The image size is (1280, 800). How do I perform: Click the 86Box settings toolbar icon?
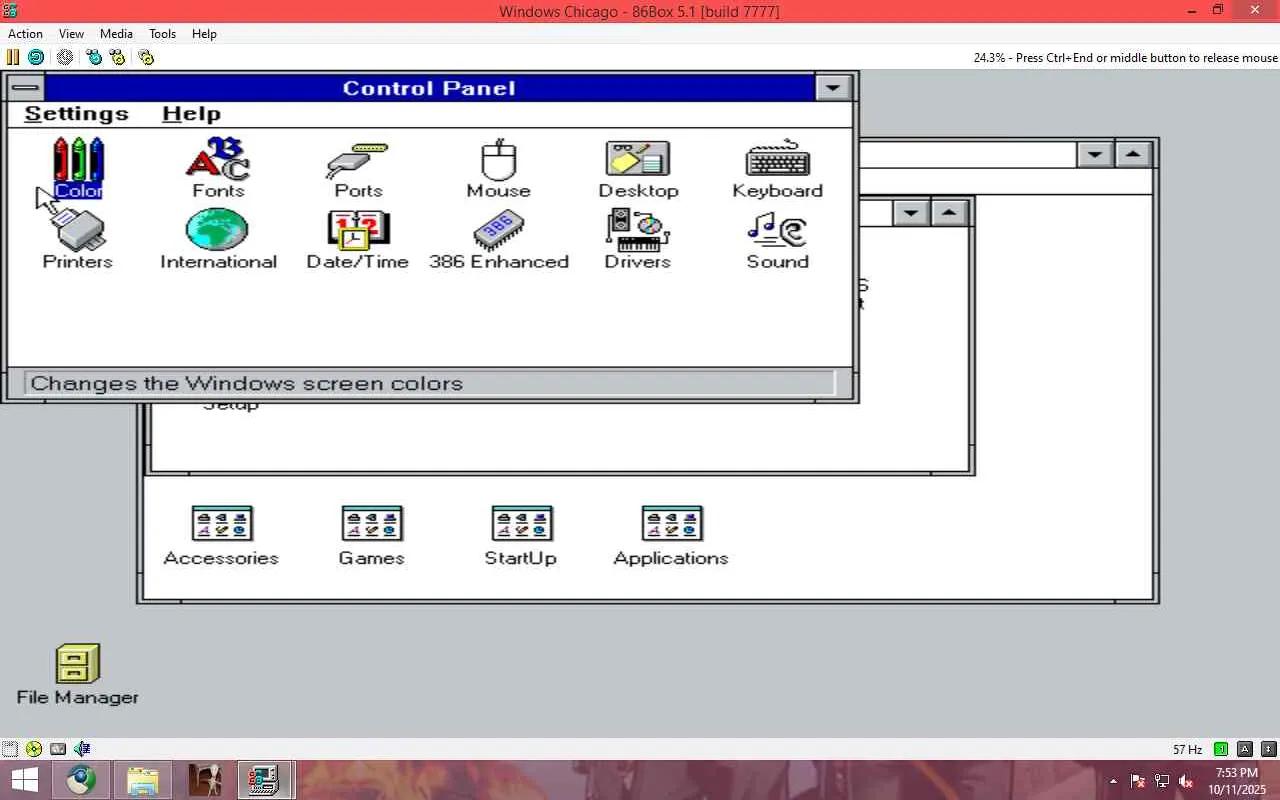tap(146, 57)
